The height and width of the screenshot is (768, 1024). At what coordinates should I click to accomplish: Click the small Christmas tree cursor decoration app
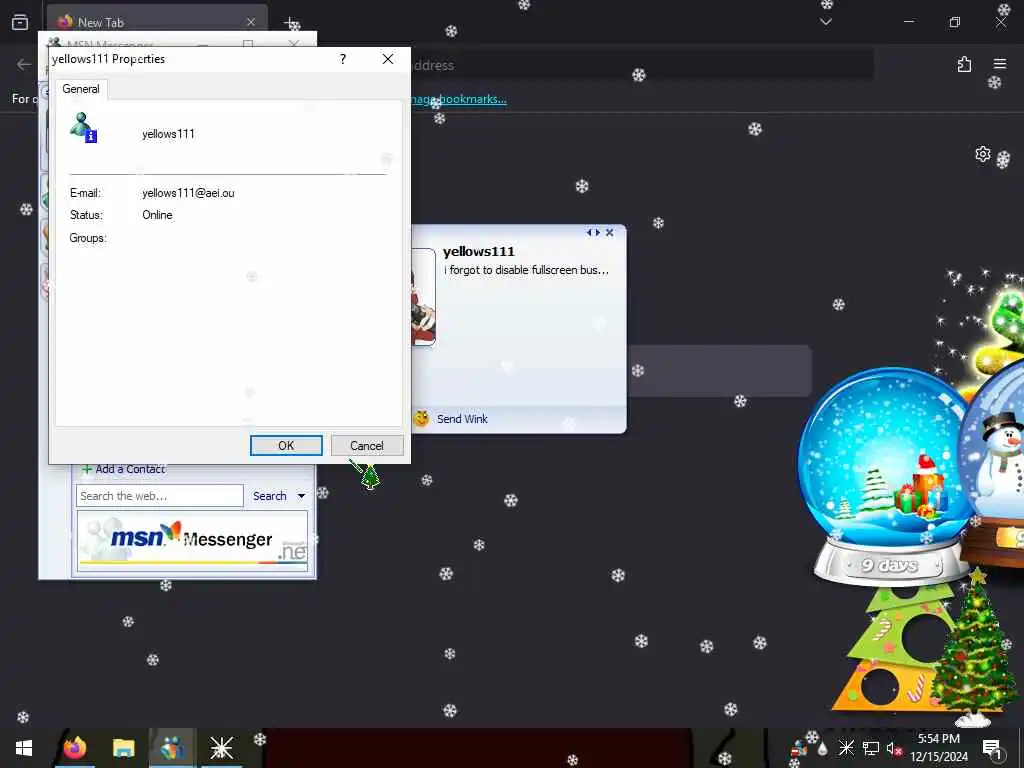click(370, 475)
